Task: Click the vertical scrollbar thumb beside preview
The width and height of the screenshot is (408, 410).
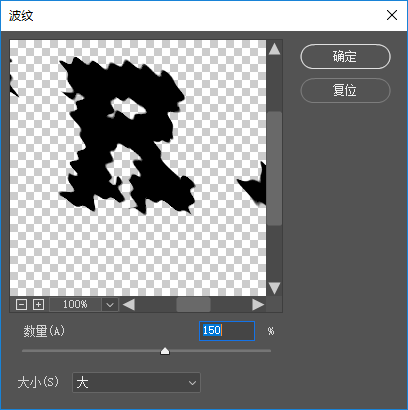Action: coord(274,169)
